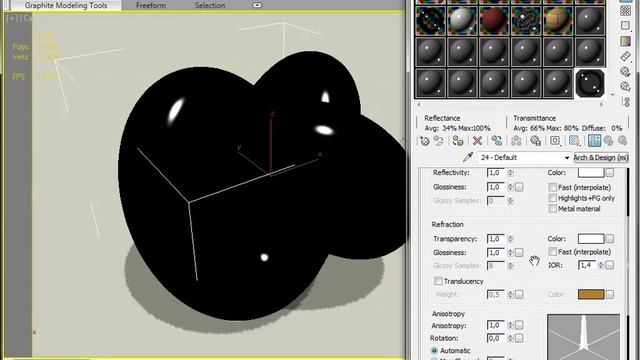
Task: Click reflection Glossiness spinner arrows
Action: 510,187
